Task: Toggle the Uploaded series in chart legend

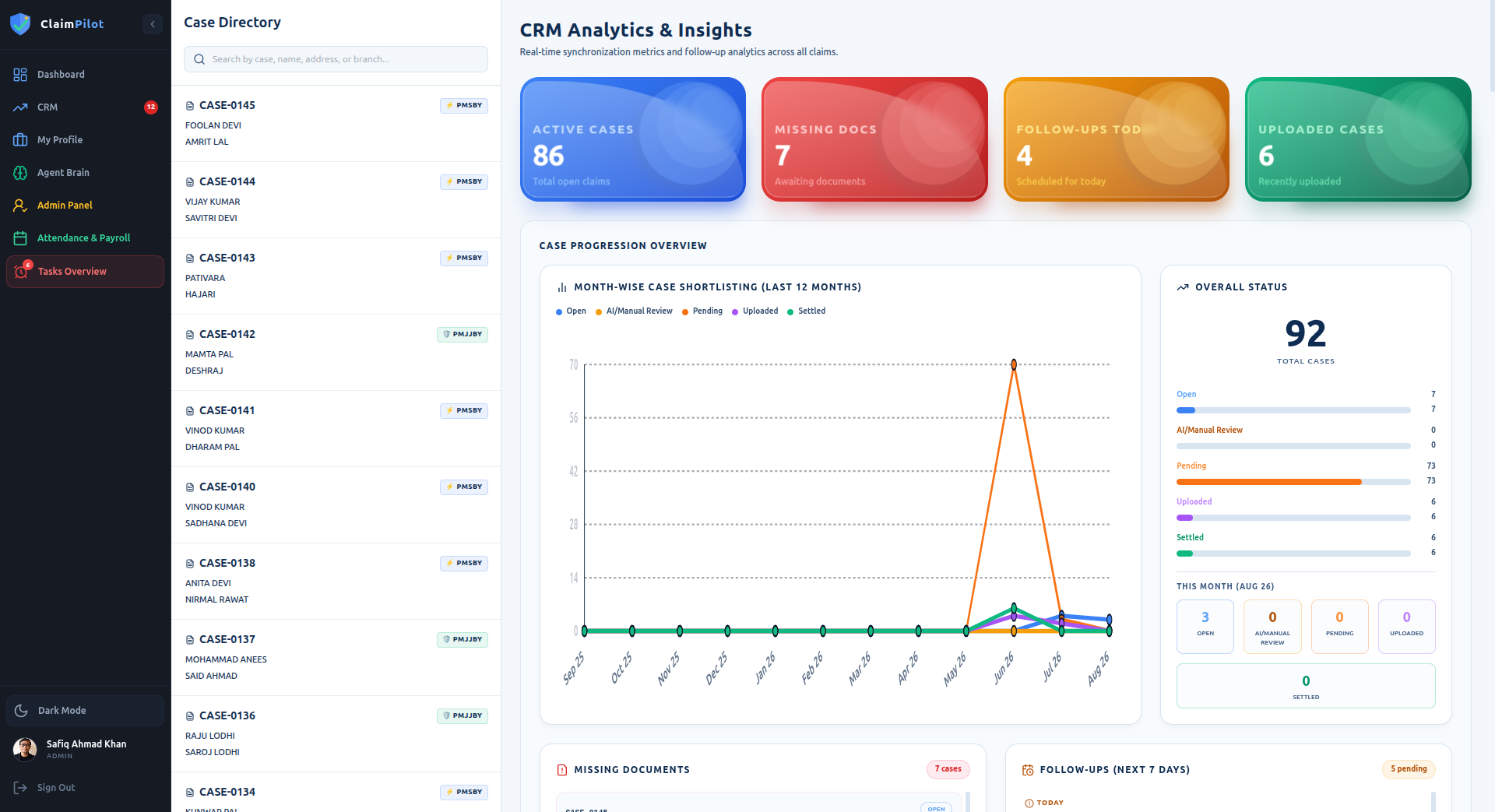Action: [x=755, y=311]
